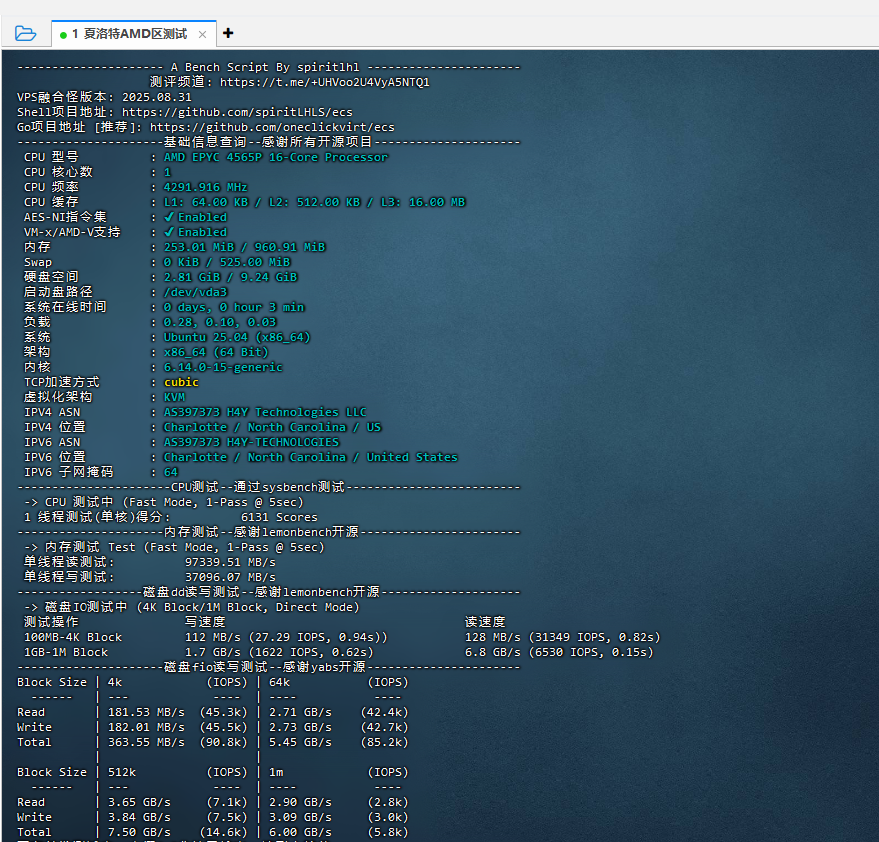
Task: Click the VM-x/AMD-V Enabled check mark
Action: coord(169,232)
